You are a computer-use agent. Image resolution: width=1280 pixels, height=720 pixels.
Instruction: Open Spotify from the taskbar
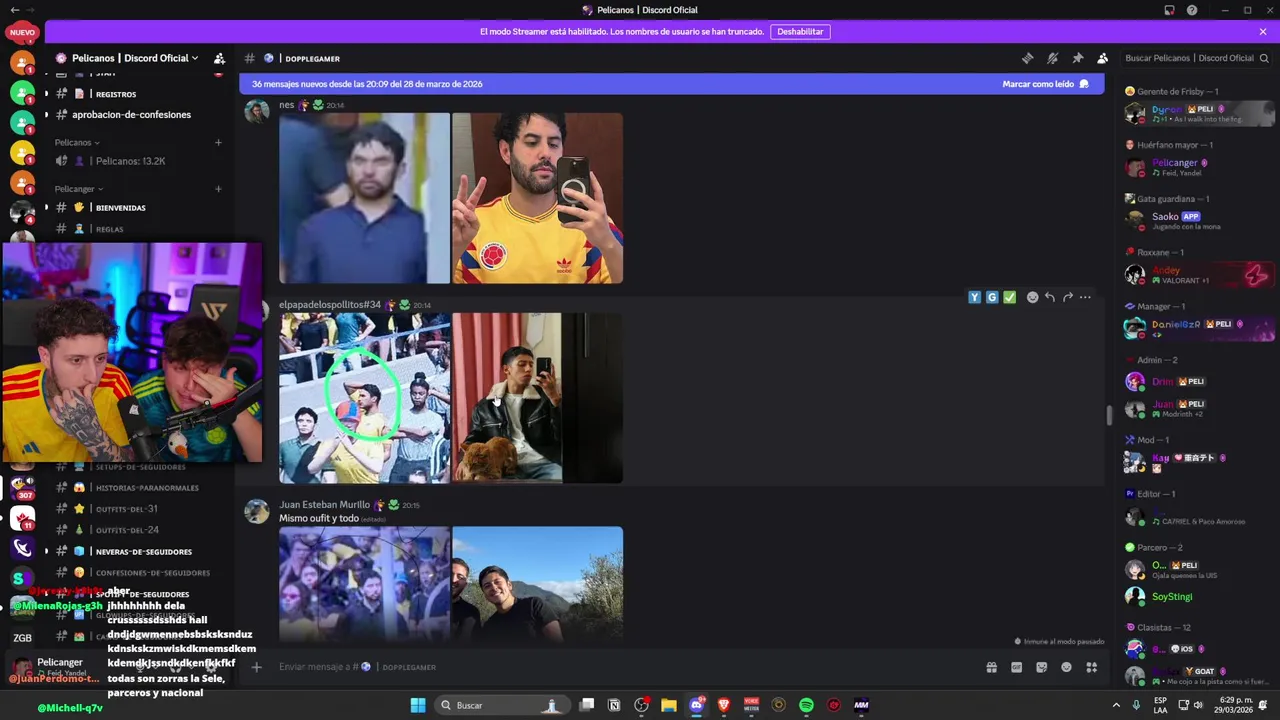[806, 705]
